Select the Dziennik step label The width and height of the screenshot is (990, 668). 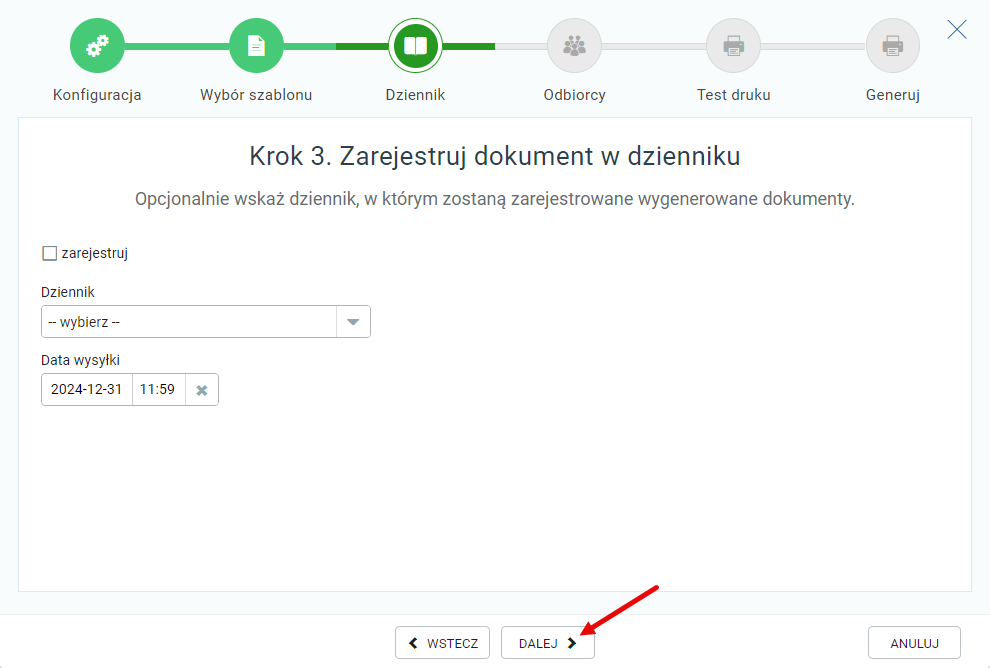click(x=415, y=95)
